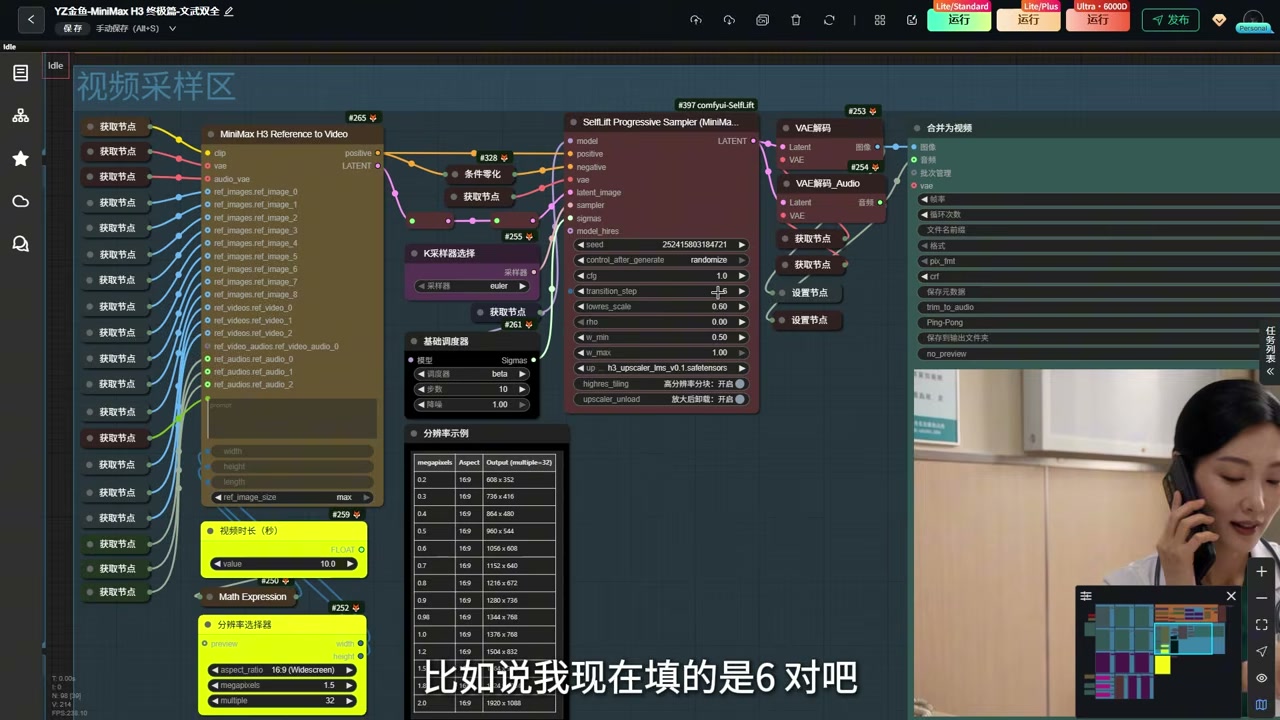Viewport: 1280px width, 720px height.
Task: Toggle the trim_to_audio option
Action: [1096, 307]
